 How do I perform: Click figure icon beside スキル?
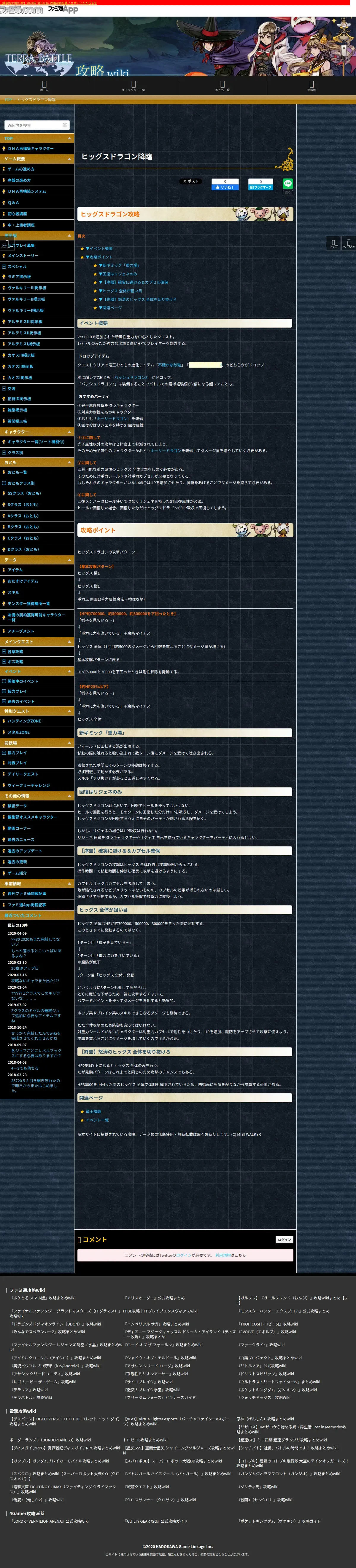[4, 592]
